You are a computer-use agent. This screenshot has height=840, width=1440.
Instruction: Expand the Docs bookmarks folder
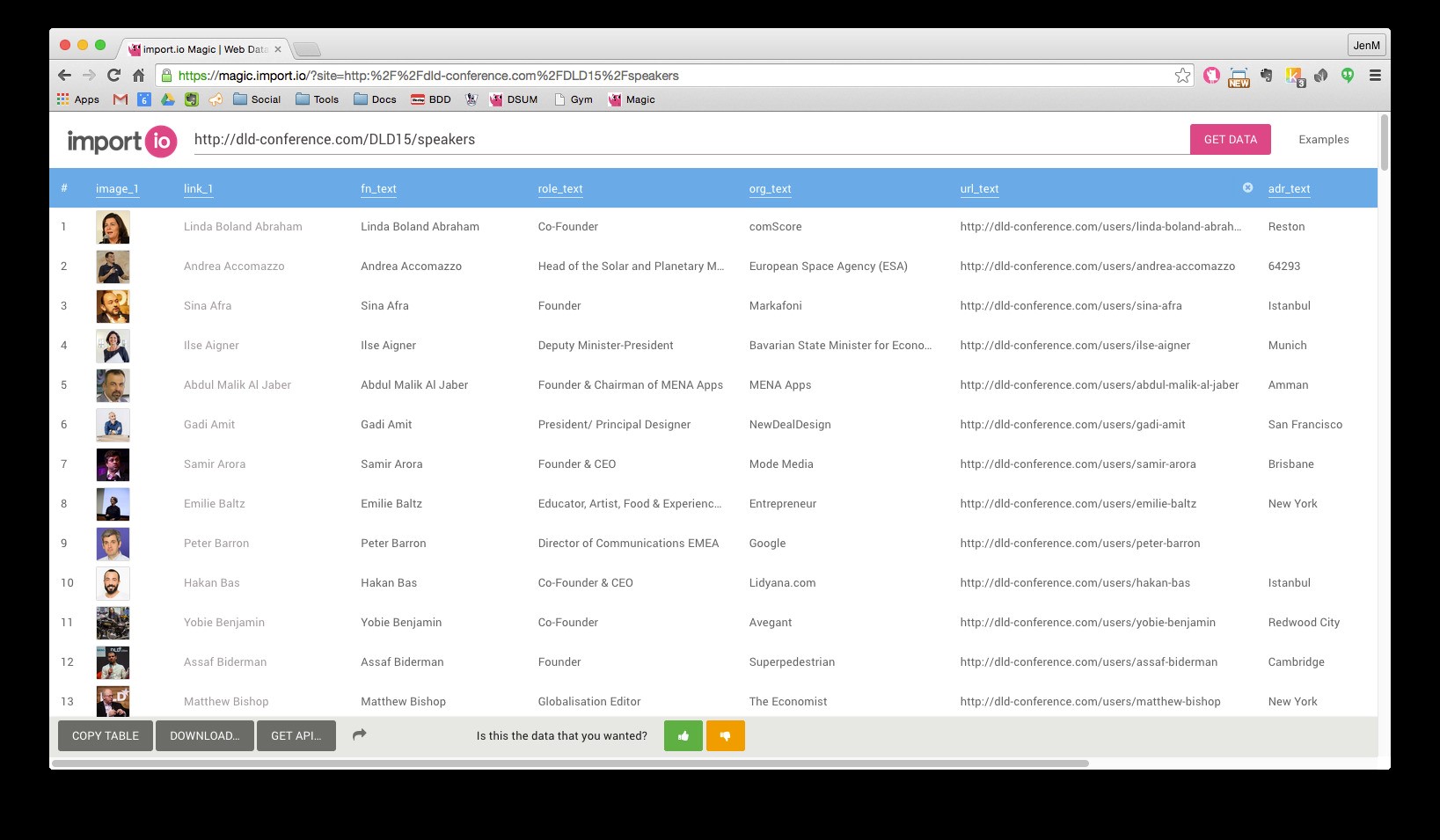pyautogui.click(x=376, y=99)
